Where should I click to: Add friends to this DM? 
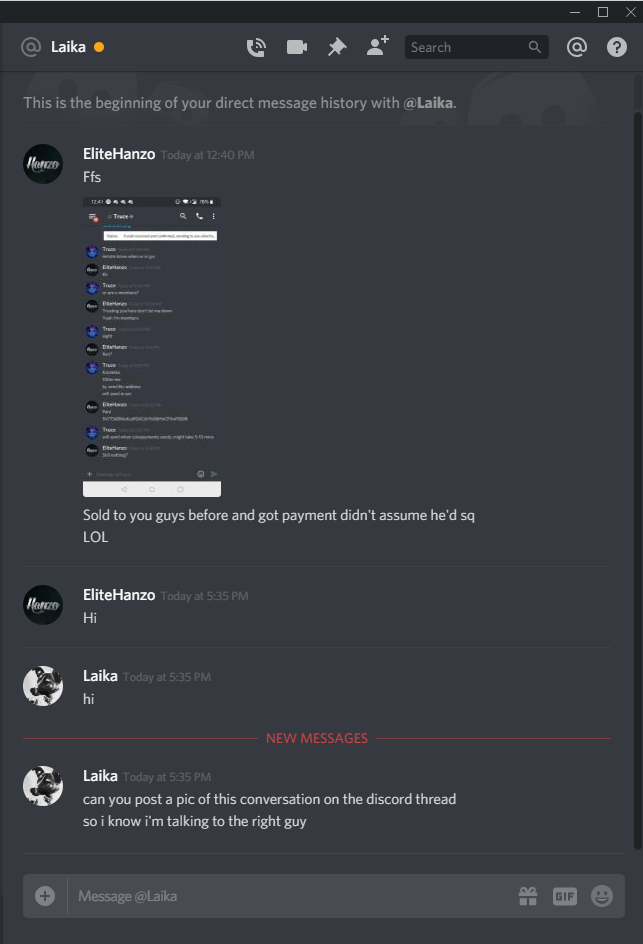point(378,46)
